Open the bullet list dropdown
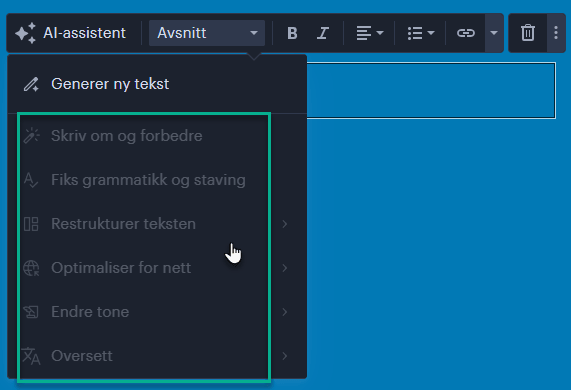Screen dimensions: 571x390 pos(421,33)
